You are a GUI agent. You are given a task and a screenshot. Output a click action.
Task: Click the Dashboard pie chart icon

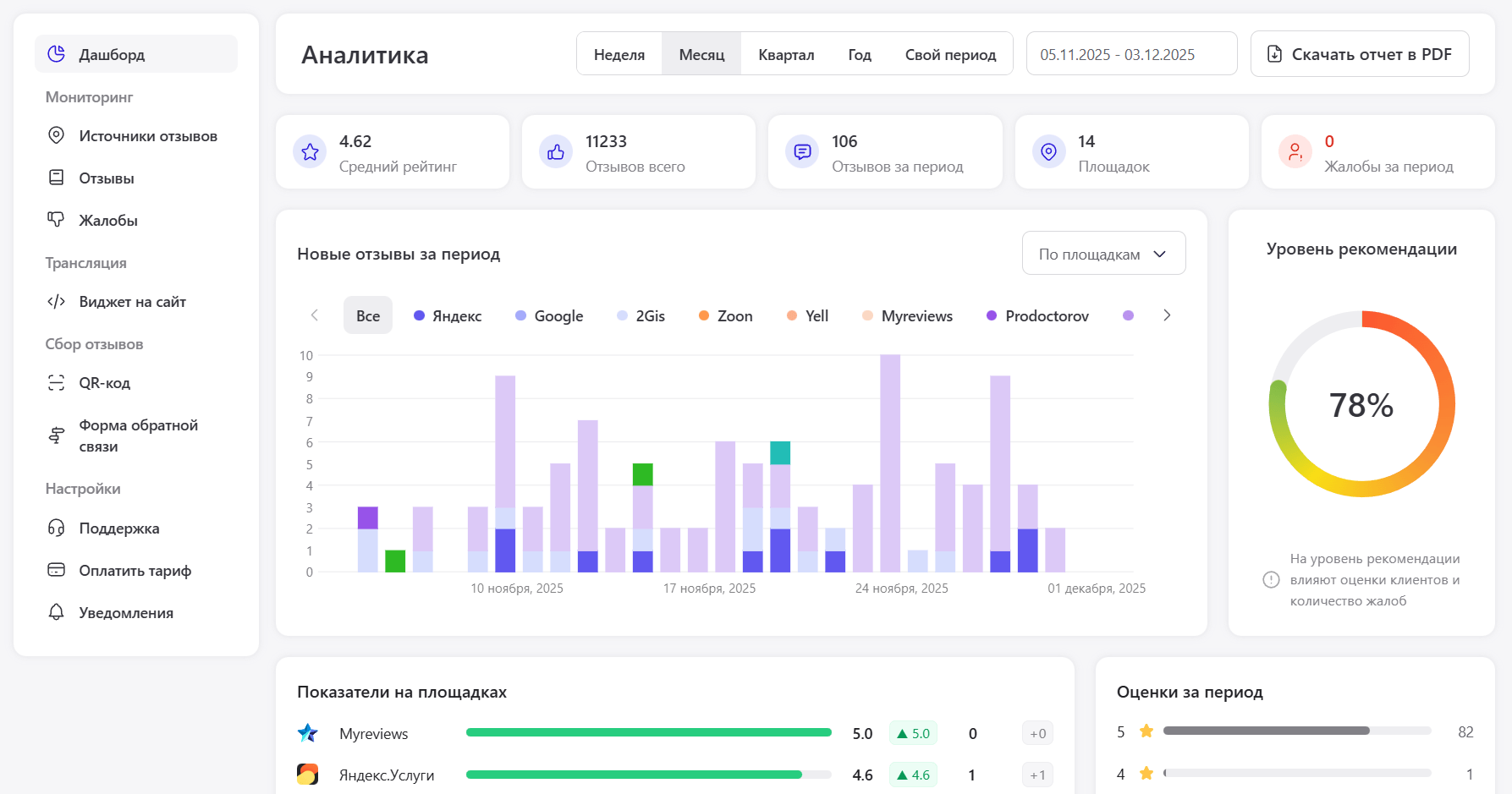pyautogui.click(x=56, y=54)
